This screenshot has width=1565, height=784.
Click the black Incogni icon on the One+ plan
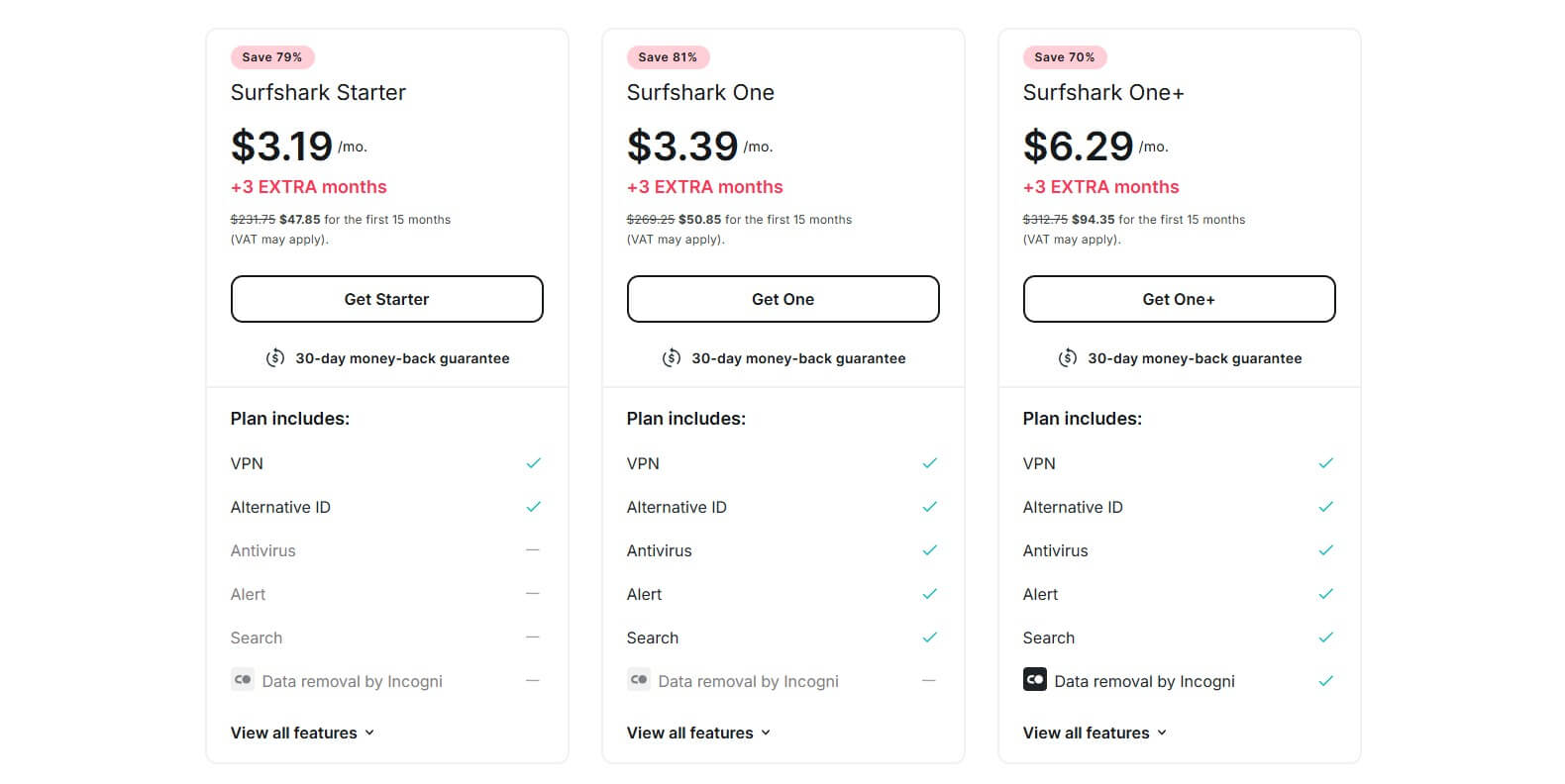[x=1033, y=680]
